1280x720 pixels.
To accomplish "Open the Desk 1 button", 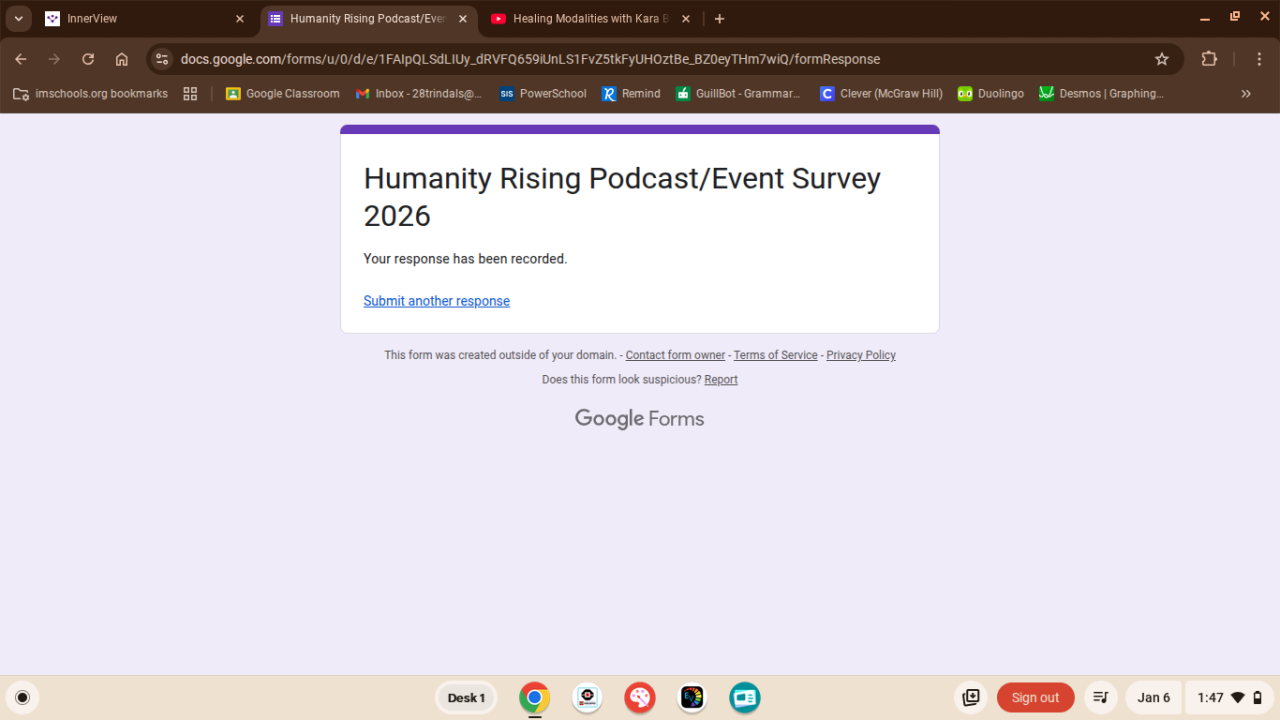I will (x=466, y=698).
